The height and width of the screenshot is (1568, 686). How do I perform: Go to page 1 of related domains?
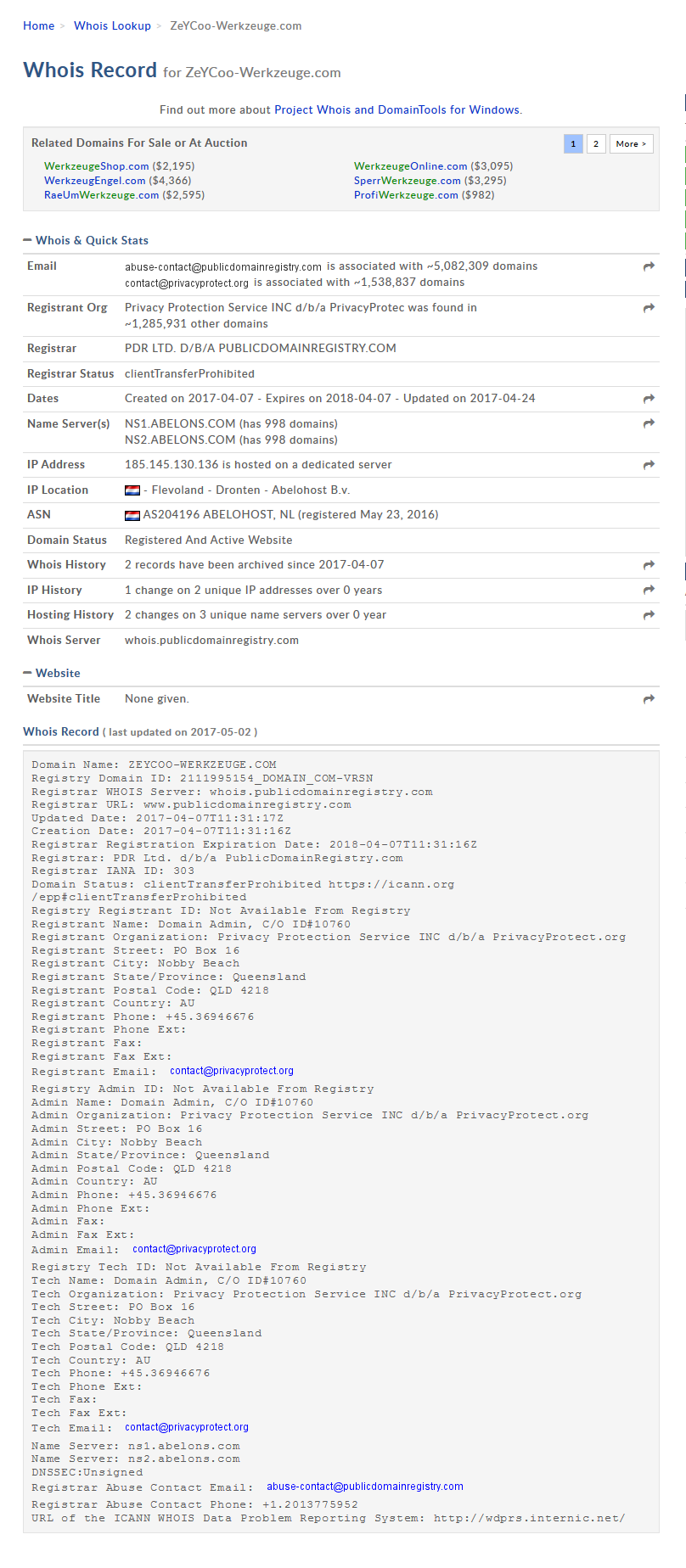coord(573,144)
